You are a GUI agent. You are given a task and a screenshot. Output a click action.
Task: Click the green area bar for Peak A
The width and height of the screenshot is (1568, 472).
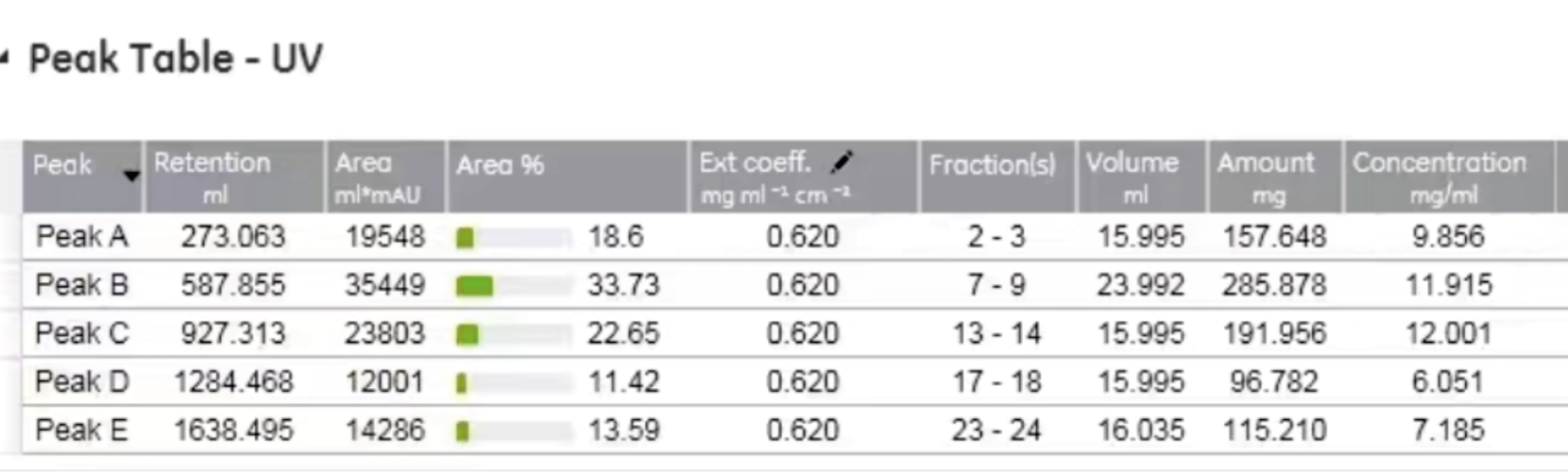tap(465, 237)
